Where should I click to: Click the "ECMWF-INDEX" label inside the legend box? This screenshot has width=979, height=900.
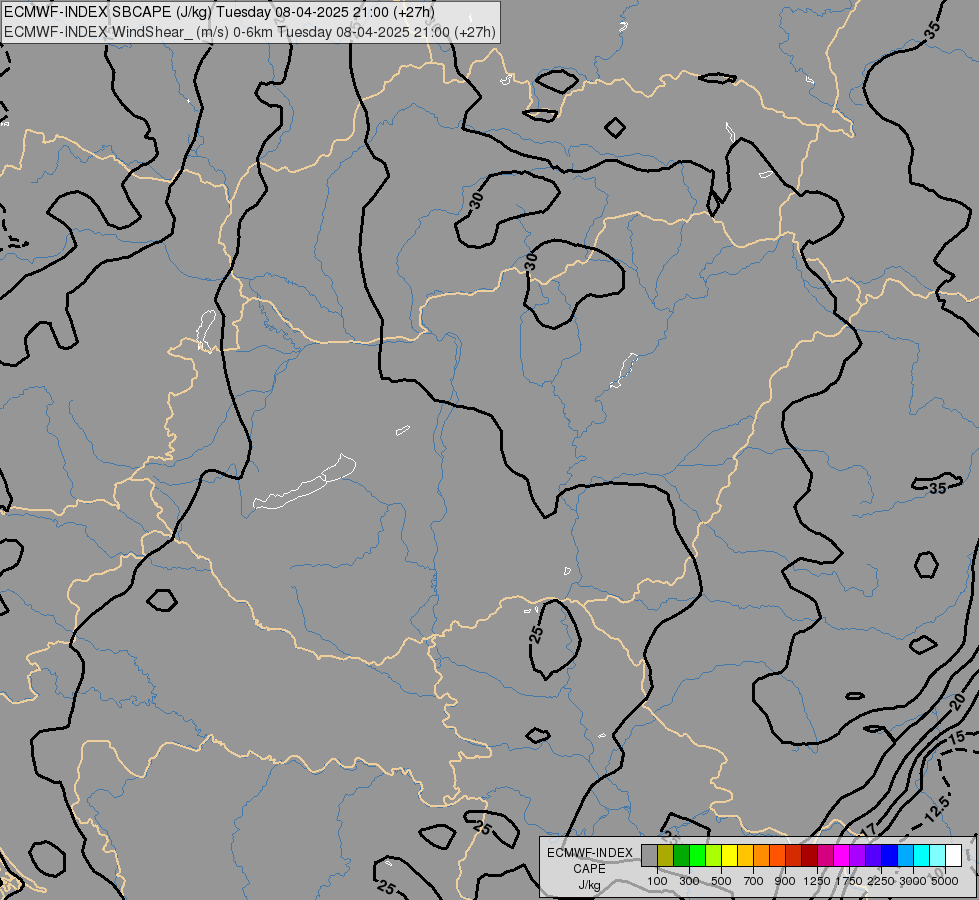coord(590,853)
